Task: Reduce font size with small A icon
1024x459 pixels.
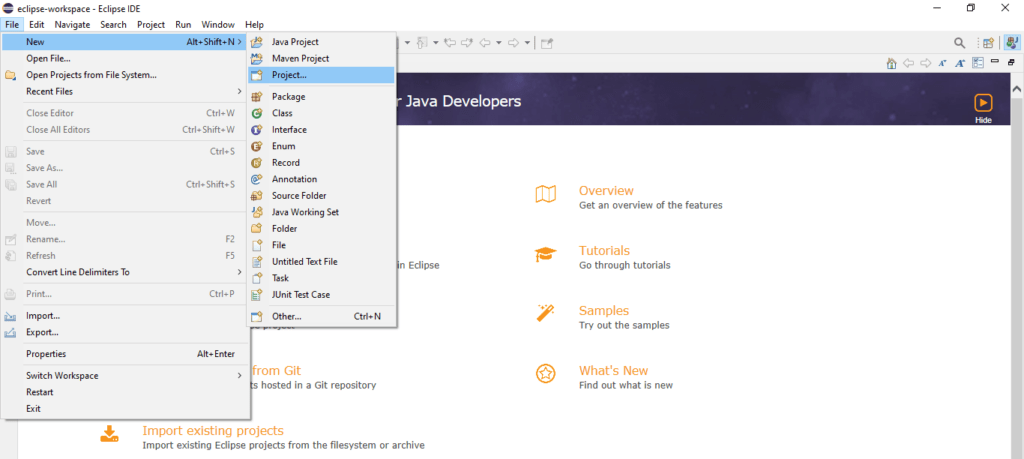Action: coord(942,63)
